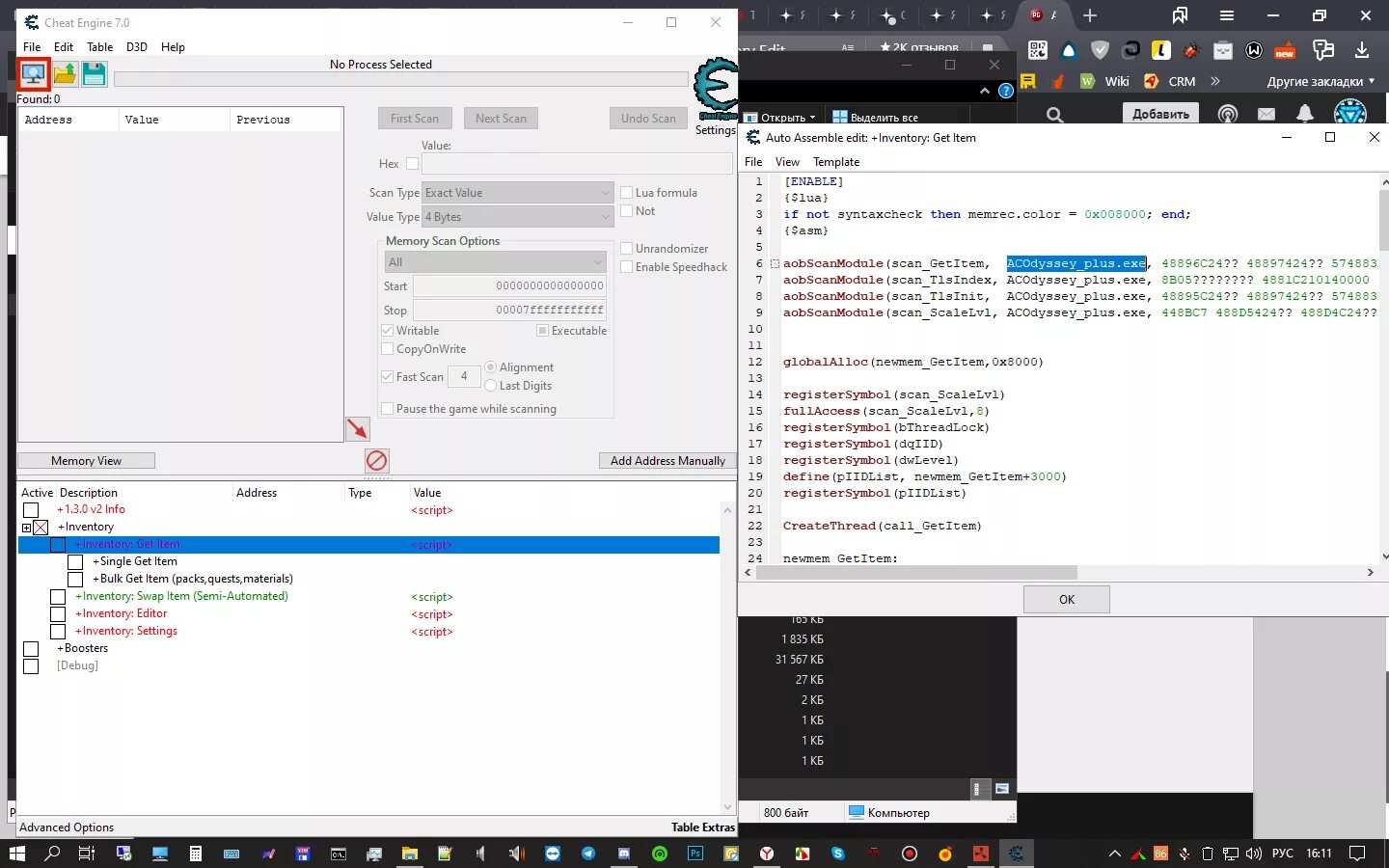This screenshot has width=1389, height=868.
Task: Open the Telegram taskbar icon
Action: click(588, 854)
